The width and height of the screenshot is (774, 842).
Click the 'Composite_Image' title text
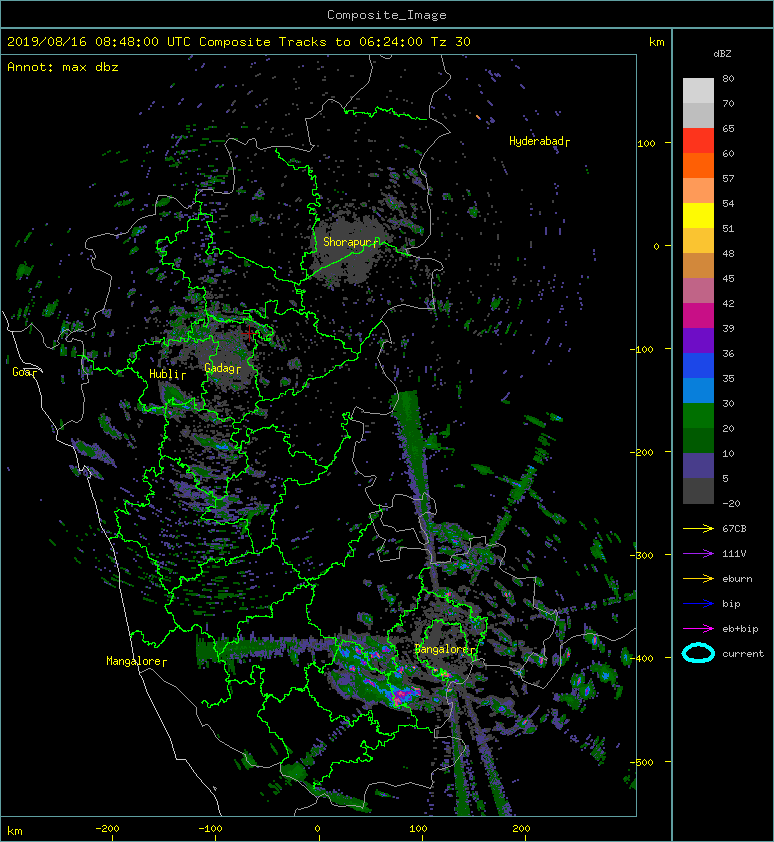[387, 15]
